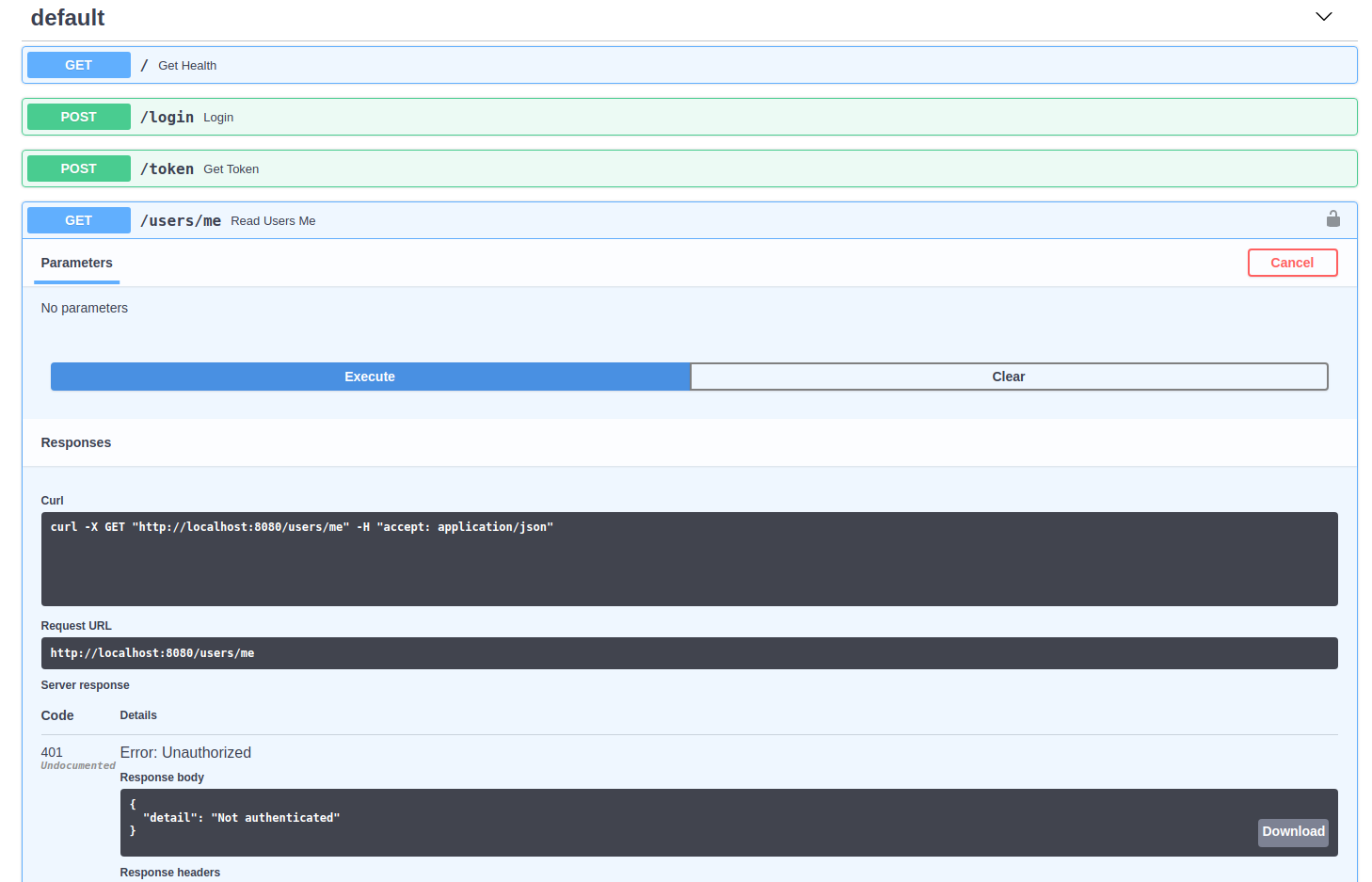Collapse the default section chevron
The image size is (1372, 882).
click(1323, 17)
